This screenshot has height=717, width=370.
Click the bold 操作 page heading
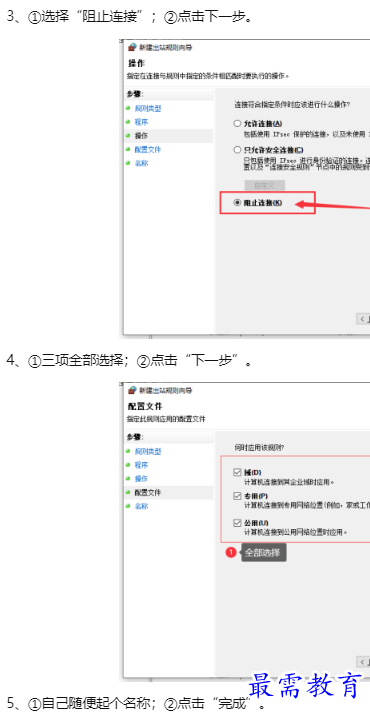(136, 64)
